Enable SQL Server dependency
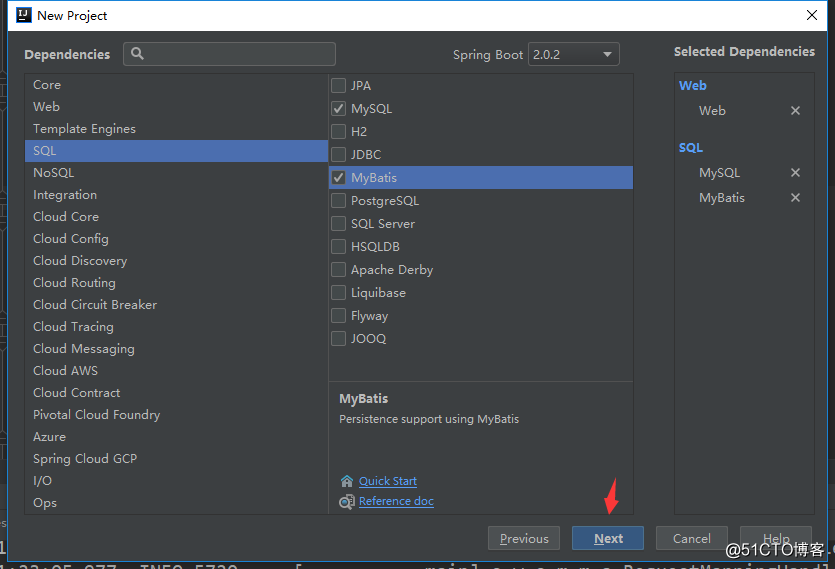The image size is (835, 569). coord(338,224)
